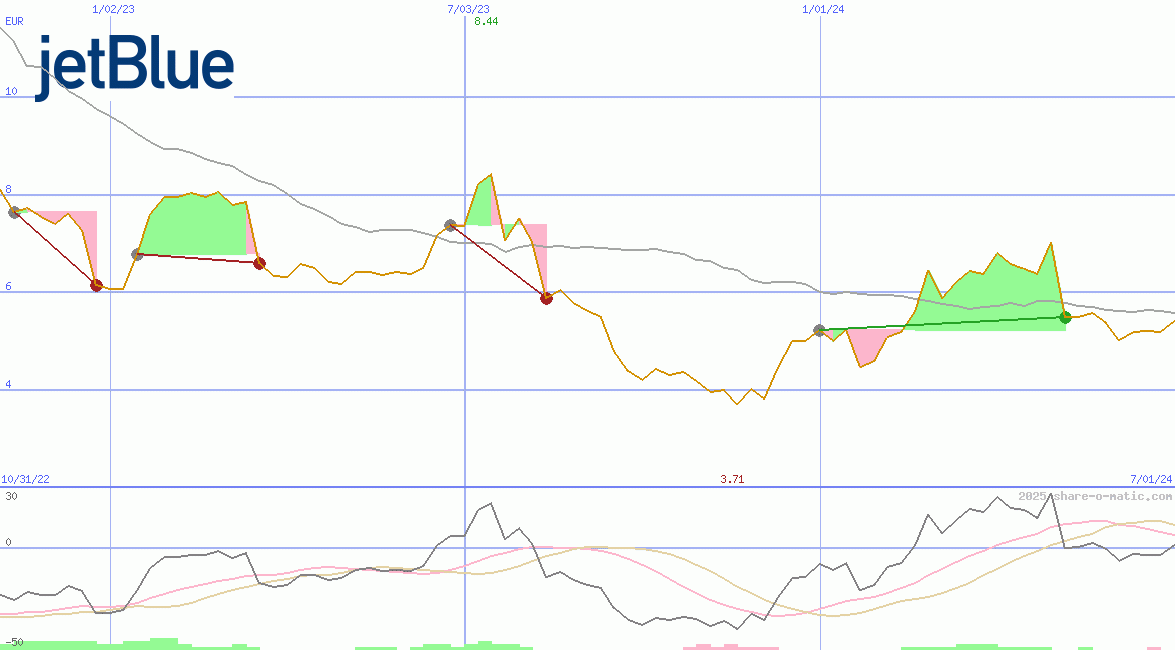Click the large green profit area in 2024
This screenshot has height=650, width=1175.
pyautogui.click(x=990, y=295)
